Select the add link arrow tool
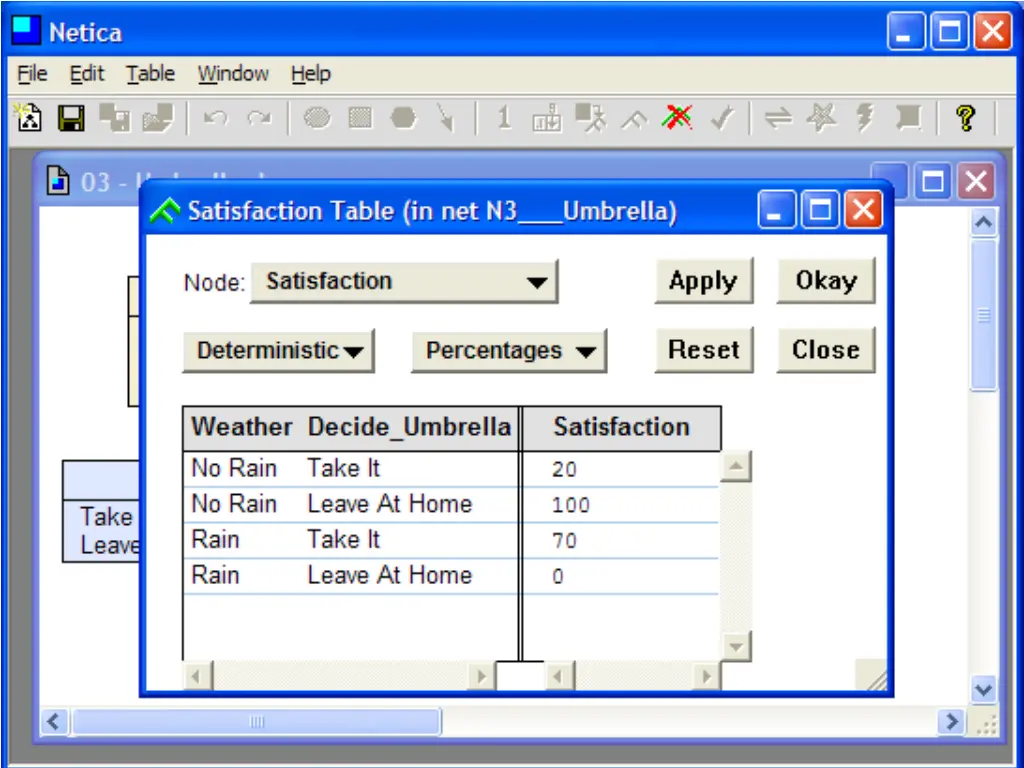This screenshot has width=1024, height=768. coord(445,118)
